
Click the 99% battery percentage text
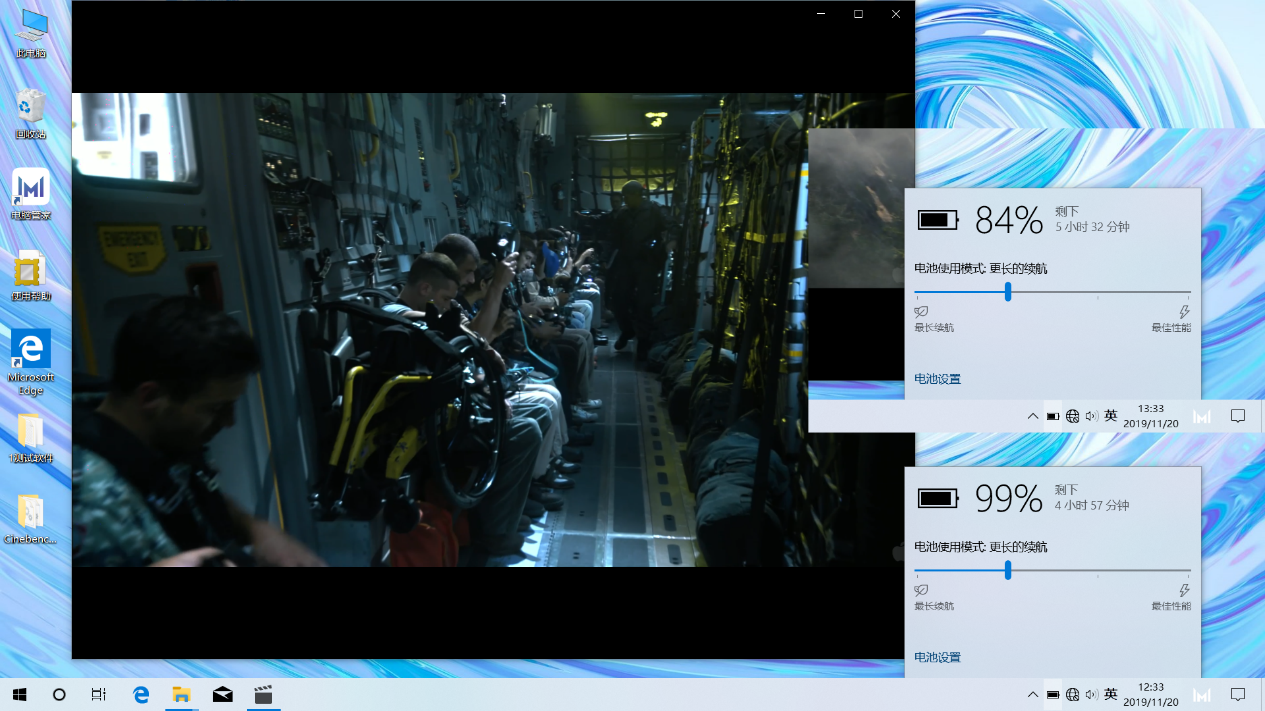coord(1009,498)
